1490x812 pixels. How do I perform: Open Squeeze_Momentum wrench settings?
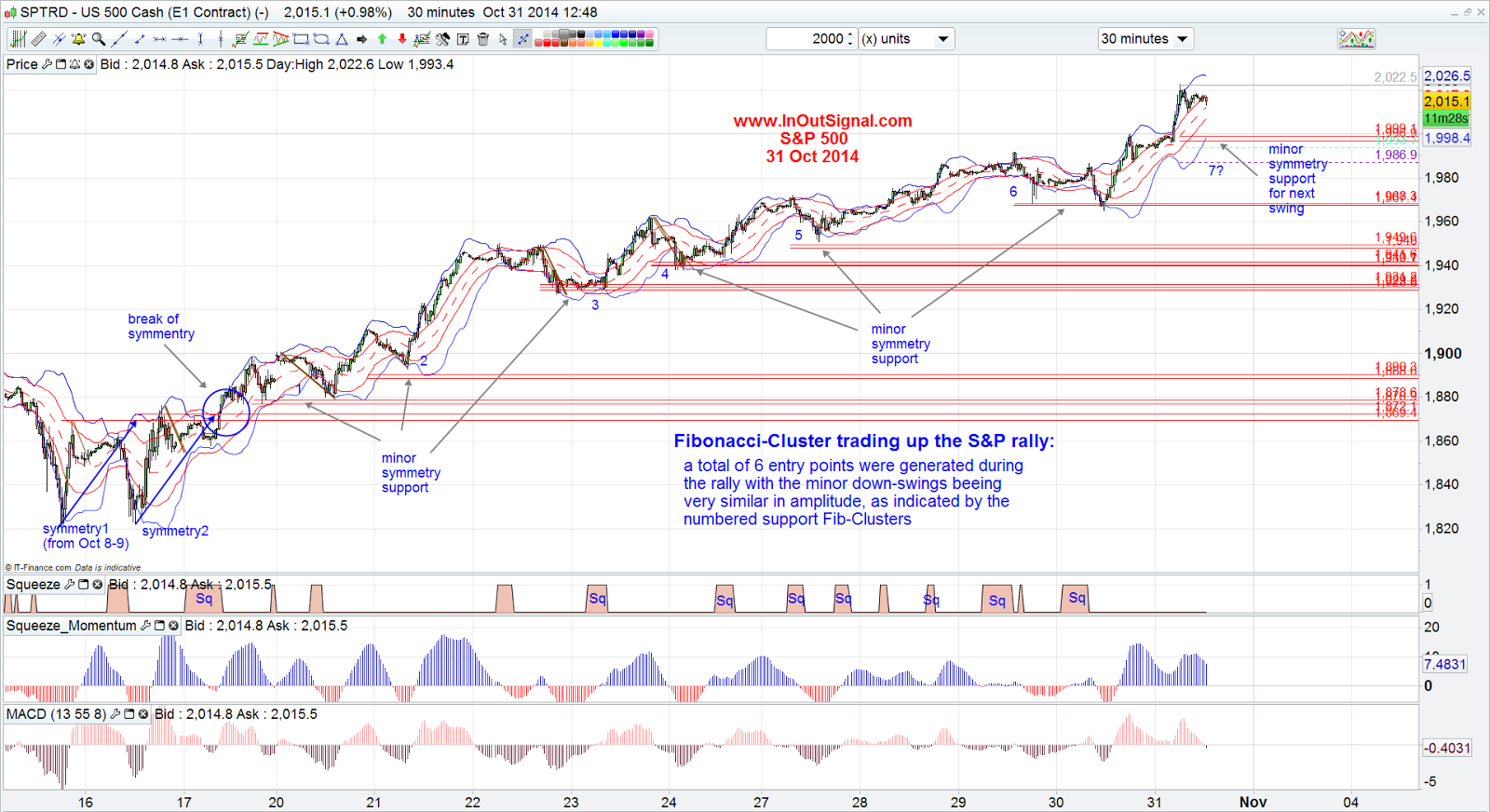145,626
